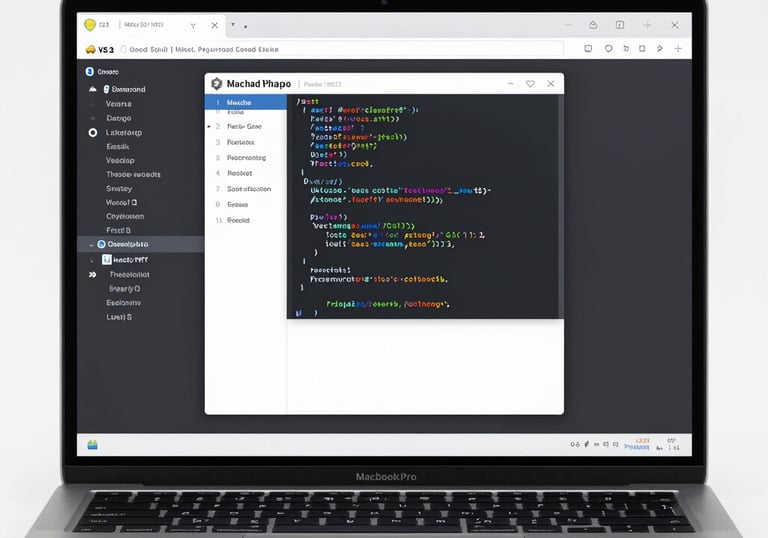Click the leftmost tray icon in the bottom taskbar

575,444
